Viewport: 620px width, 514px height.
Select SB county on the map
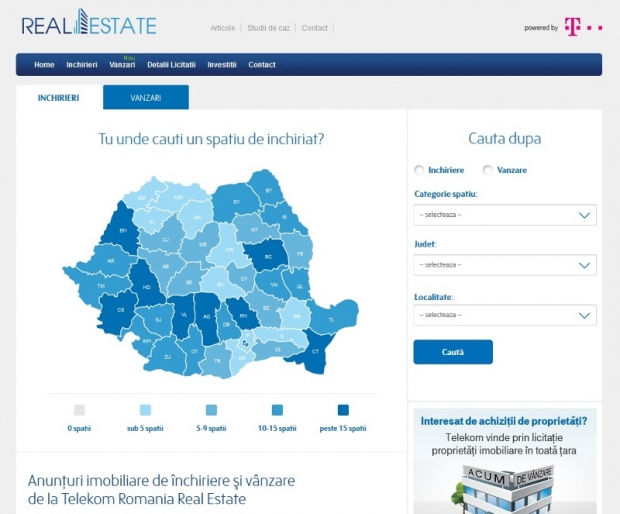tap(189, 282)
